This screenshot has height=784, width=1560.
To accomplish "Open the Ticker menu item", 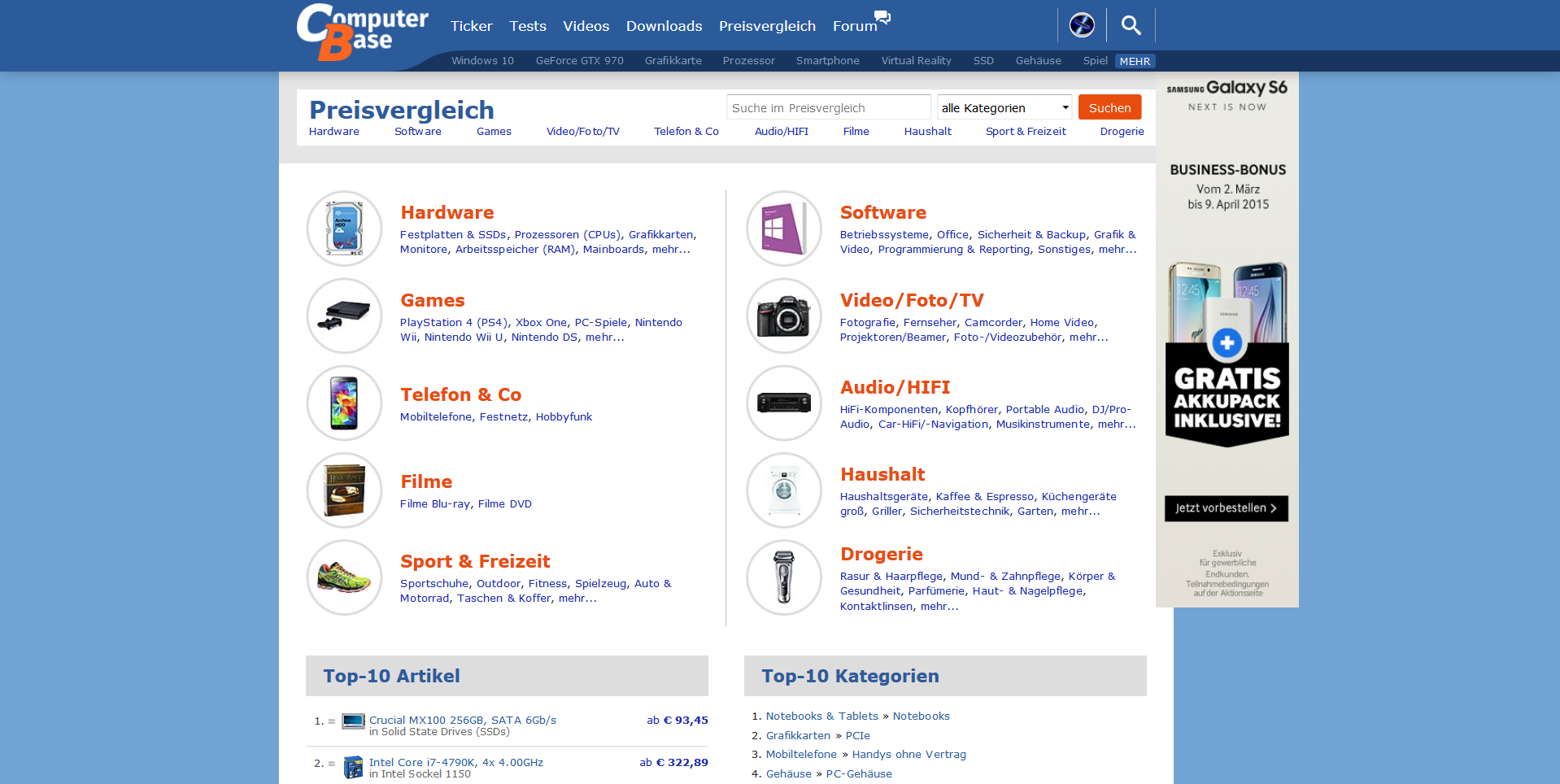I will point(472,26).
